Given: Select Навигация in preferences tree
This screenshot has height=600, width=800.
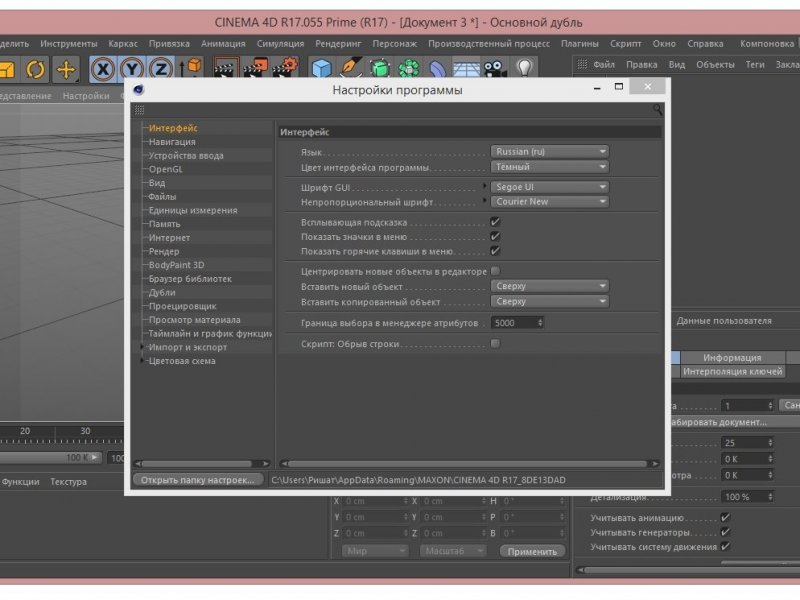Looking at the screenshot, I should [172, 141].
